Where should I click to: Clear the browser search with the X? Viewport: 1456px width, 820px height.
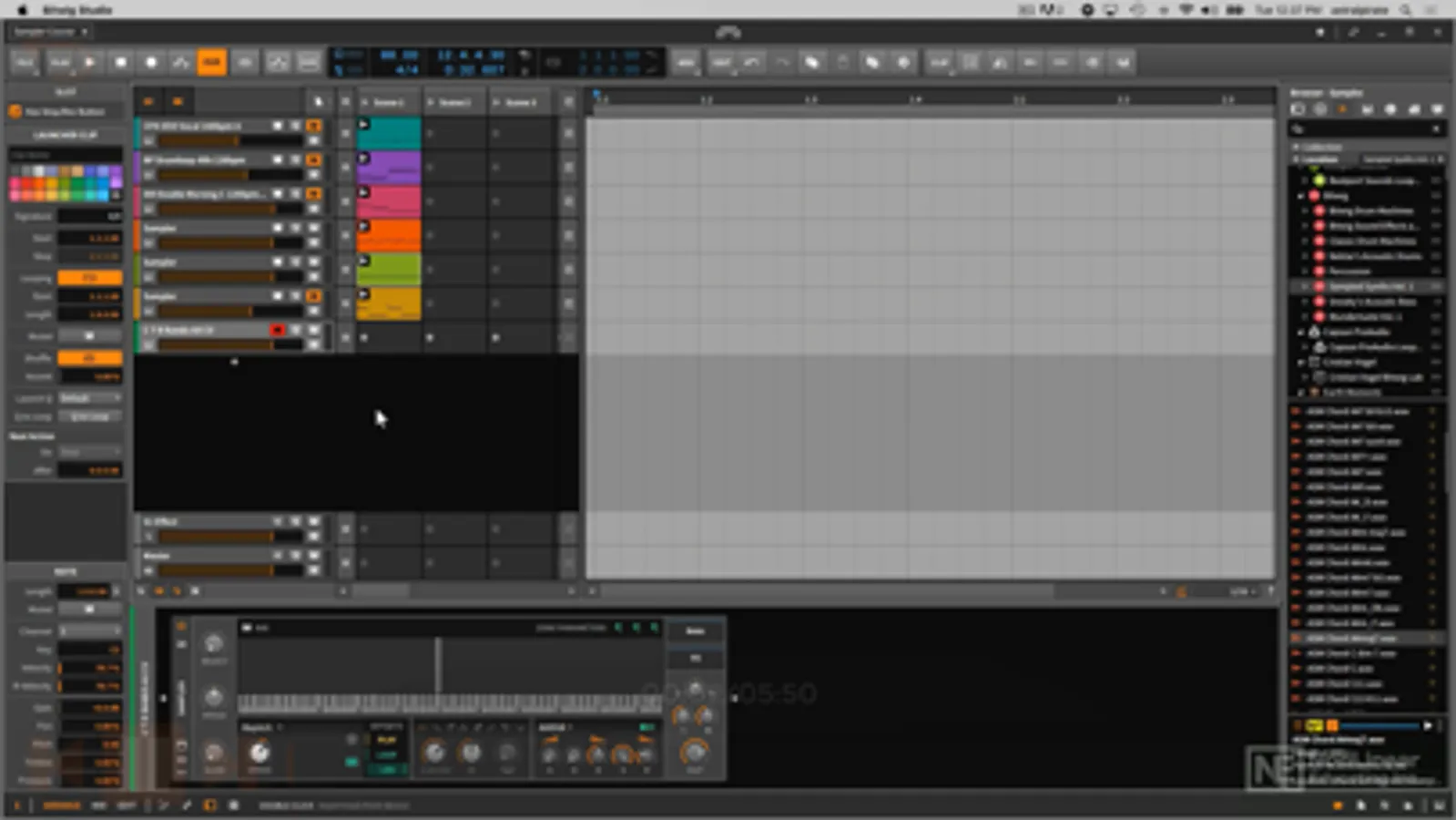coord(1436,129)
